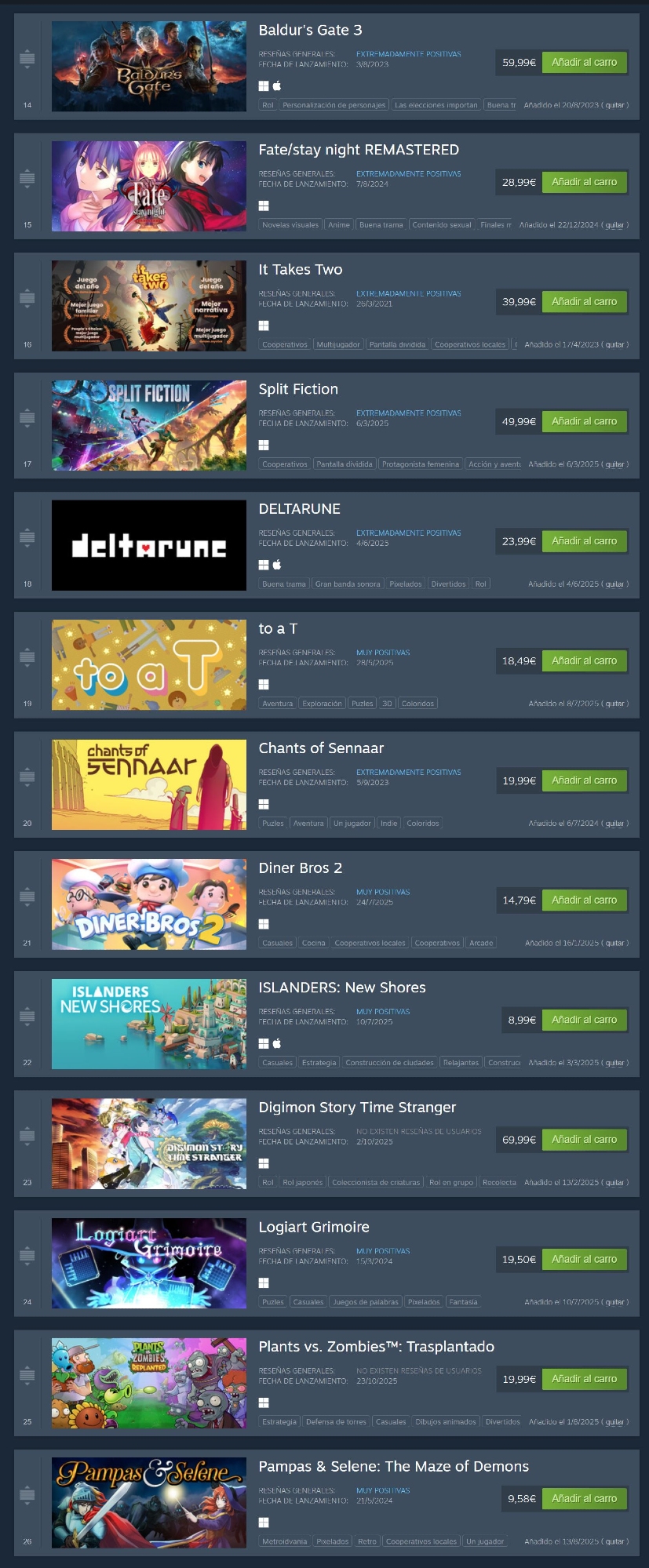Edit the rank number 20 field
649x1568 pixels.
27,824
